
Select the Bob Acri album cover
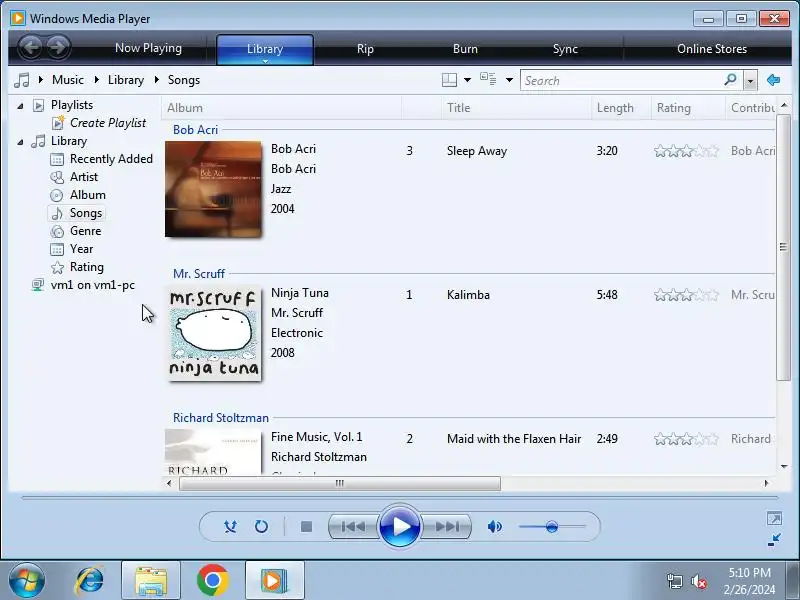tap(213, 189)
